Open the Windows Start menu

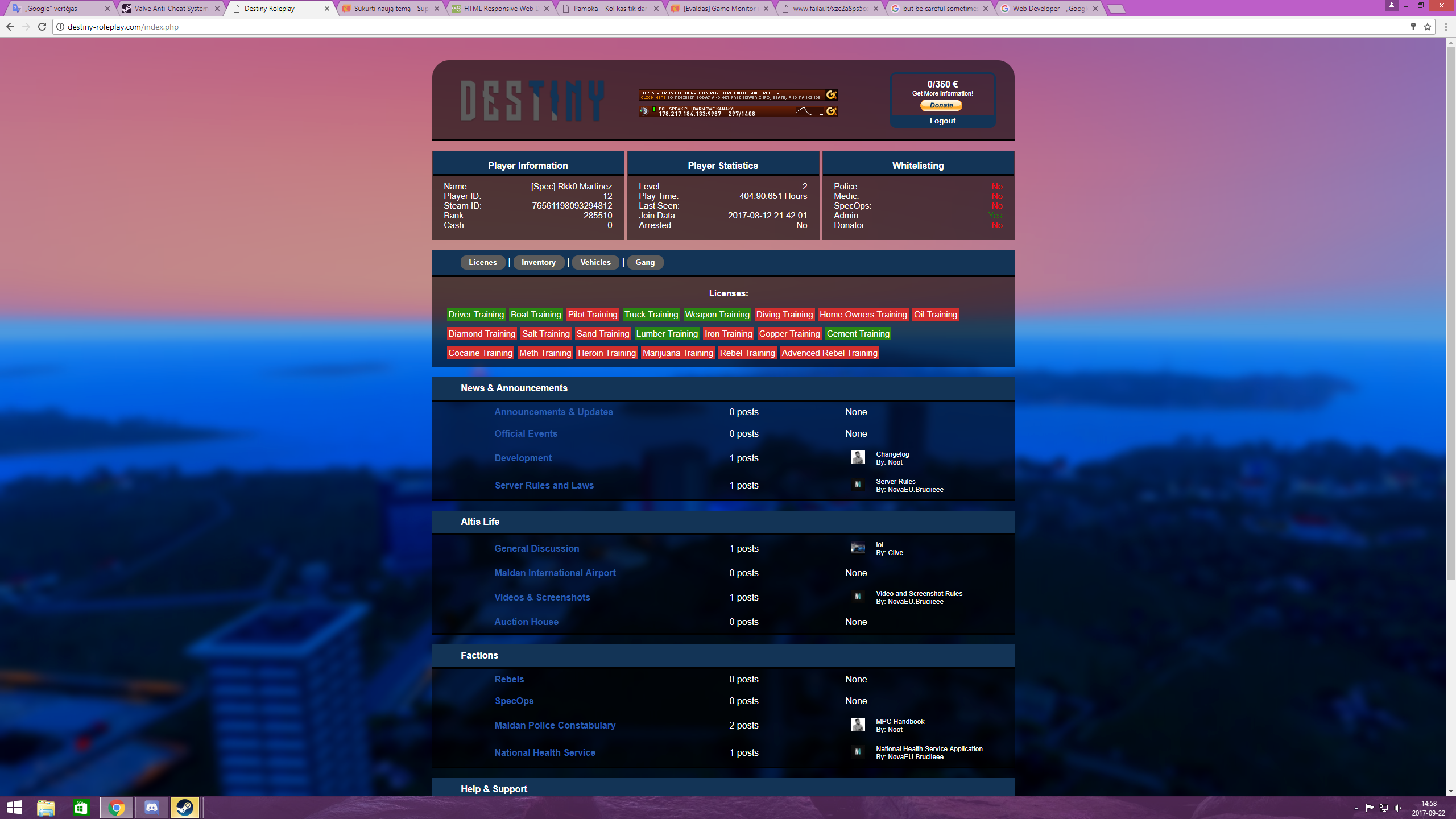[14, 808]
